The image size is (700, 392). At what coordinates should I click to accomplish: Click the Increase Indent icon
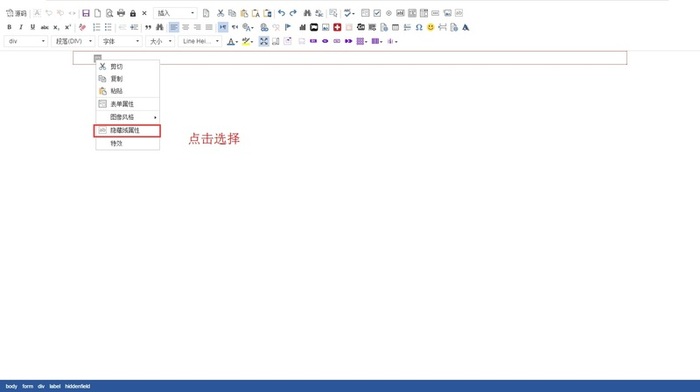tap(134, 27)
